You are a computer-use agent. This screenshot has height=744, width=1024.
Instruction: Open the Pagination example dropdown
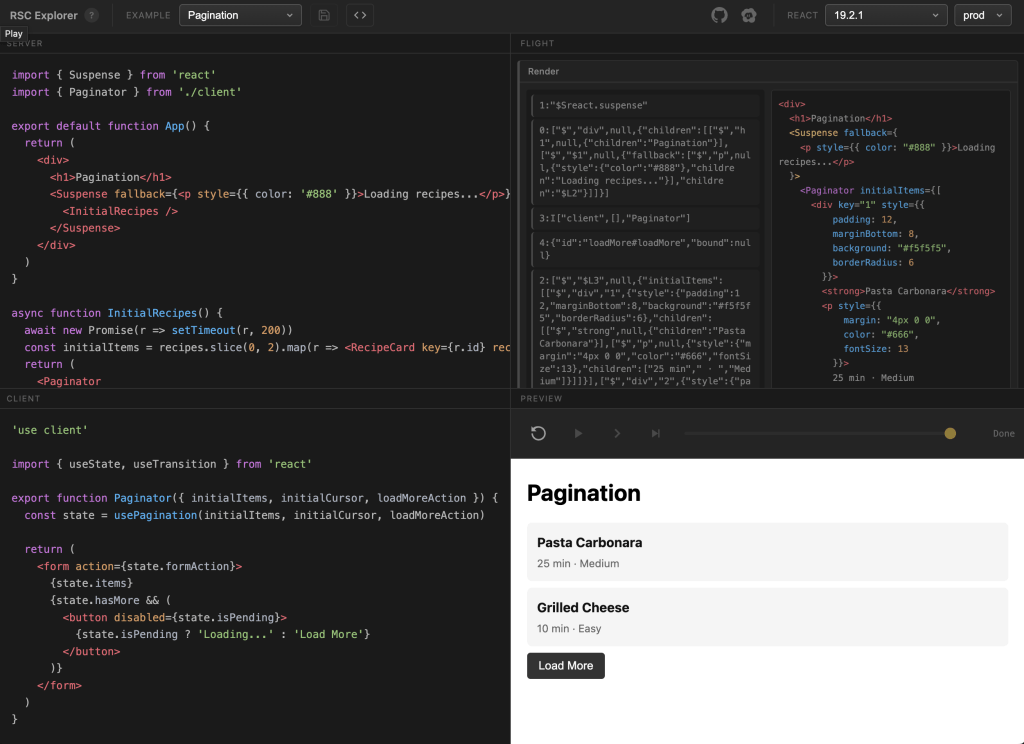click(240, 15)
